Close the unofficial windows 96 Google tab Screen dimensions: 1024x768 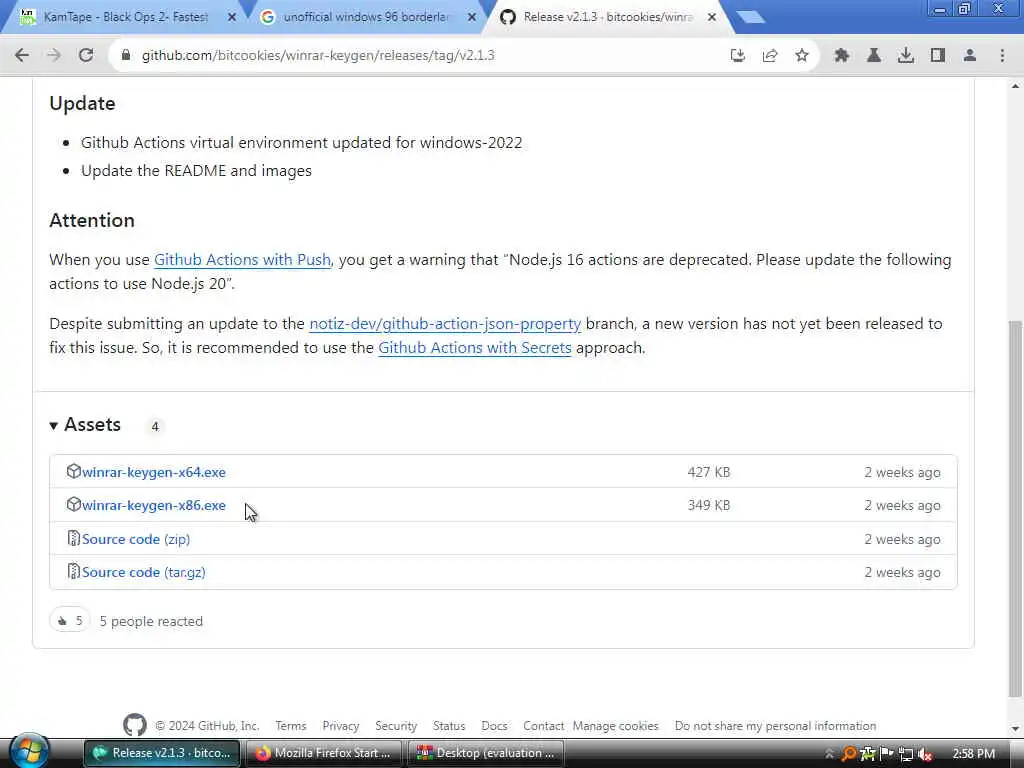coord(472,18)
